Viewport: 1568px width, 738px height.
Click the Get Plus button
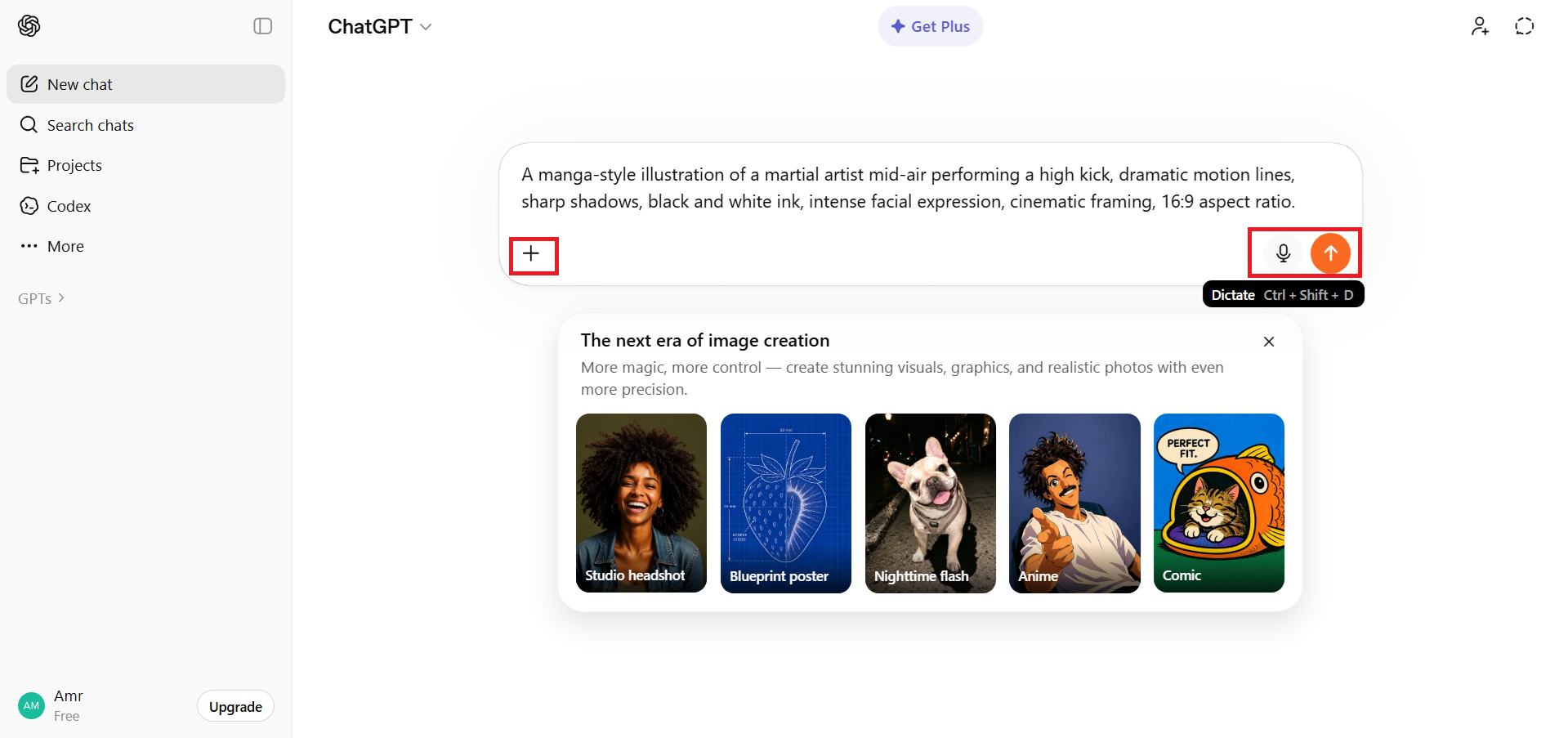click(930, 26)
